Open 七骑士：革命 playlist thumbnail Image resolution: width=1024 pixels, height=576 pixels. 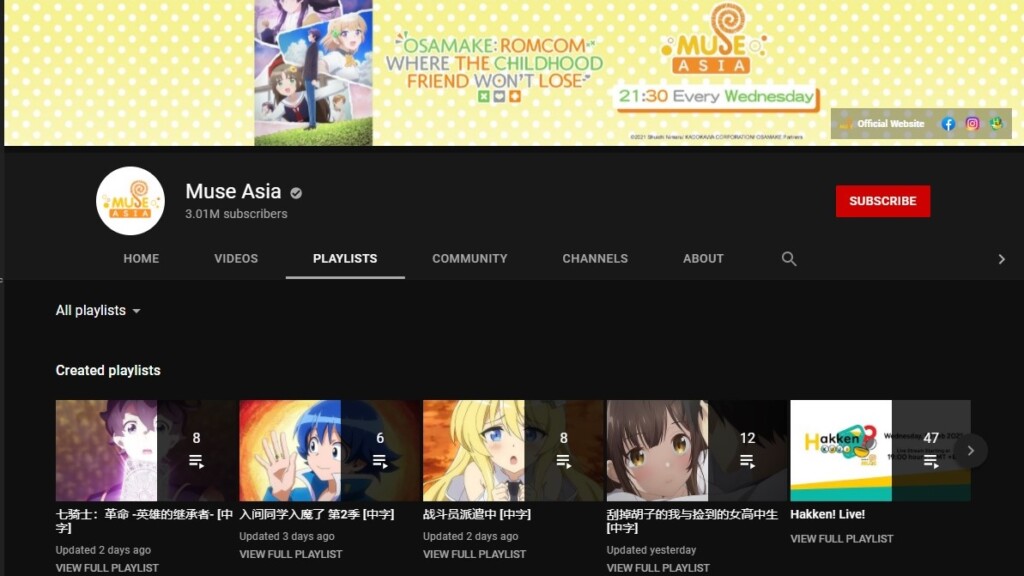(x=146, y=451)
